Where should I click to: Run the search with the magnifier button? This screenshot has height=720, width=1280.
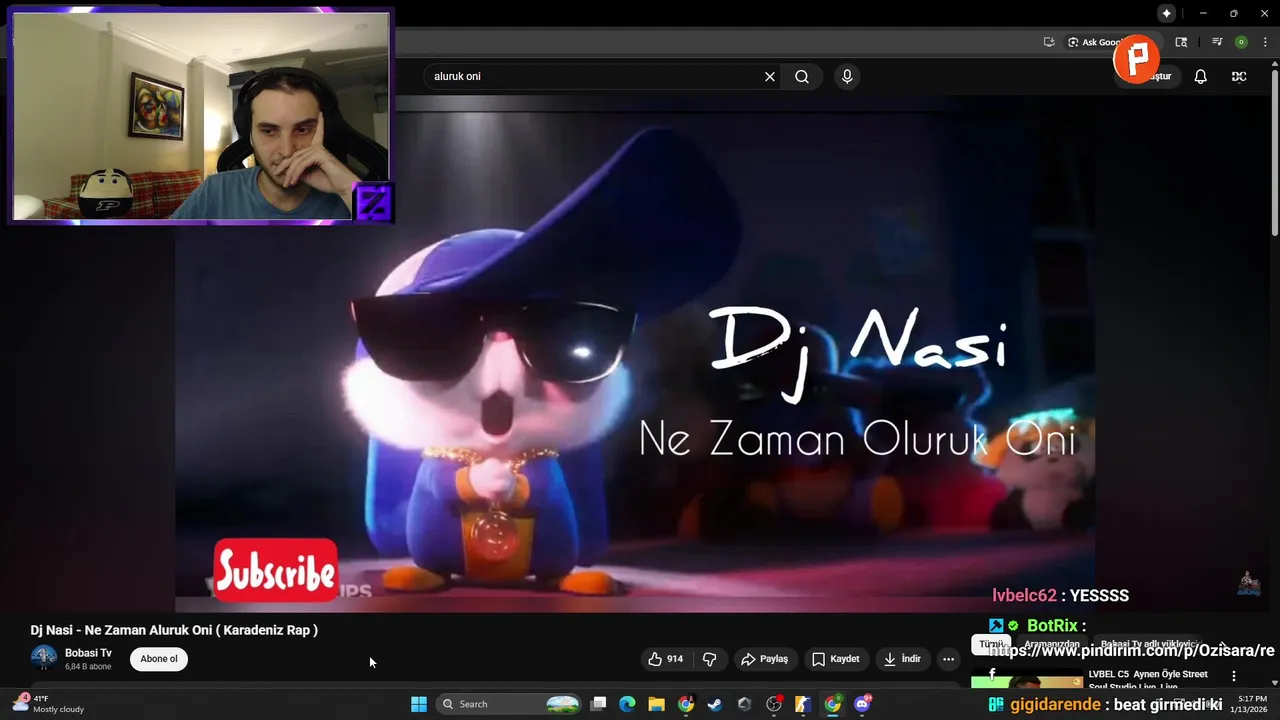point(802,76)
